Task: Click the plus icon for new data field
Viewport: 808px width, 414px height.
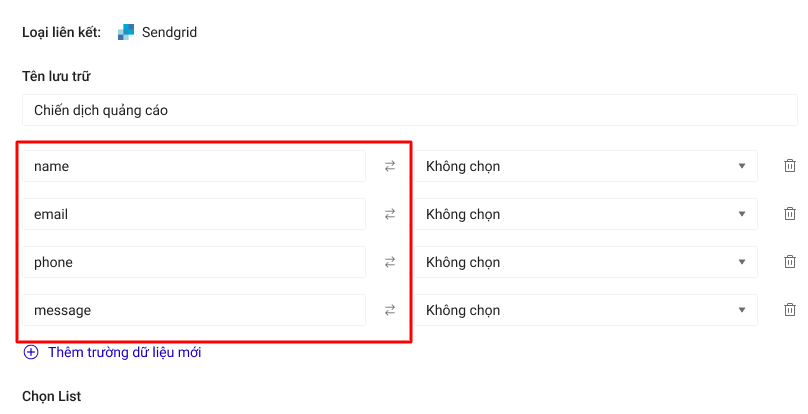Action: click(x=30, y=352)
